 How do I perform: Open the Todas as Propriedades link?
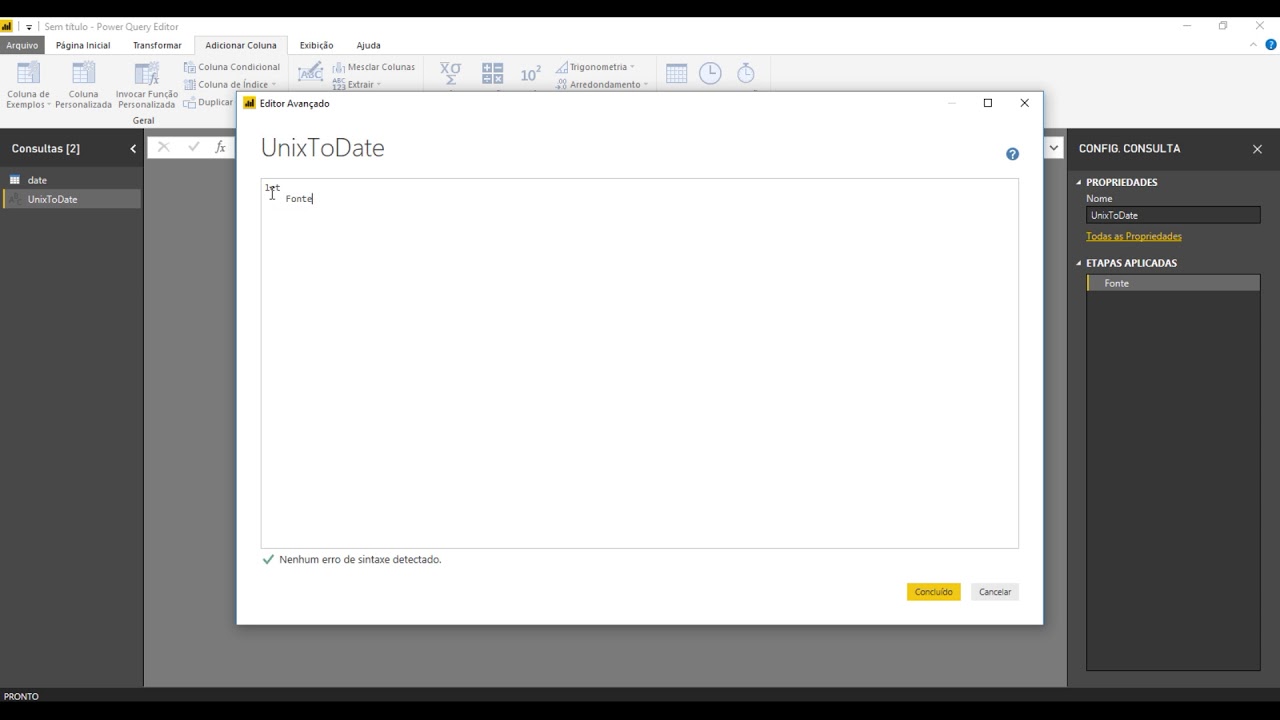pos(1134,236)
